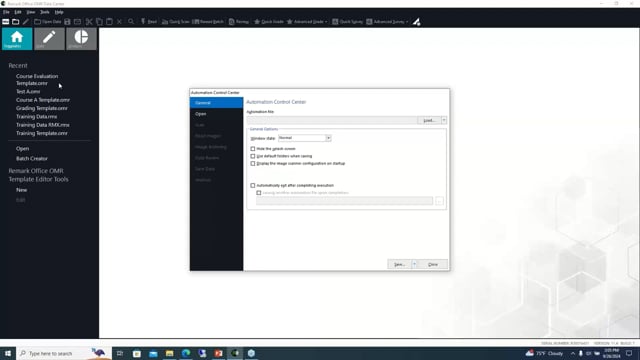Select Open tab in Automation dialog
Image resolution: width=640 pixels, height=360 pixels.
click(216, 114)
